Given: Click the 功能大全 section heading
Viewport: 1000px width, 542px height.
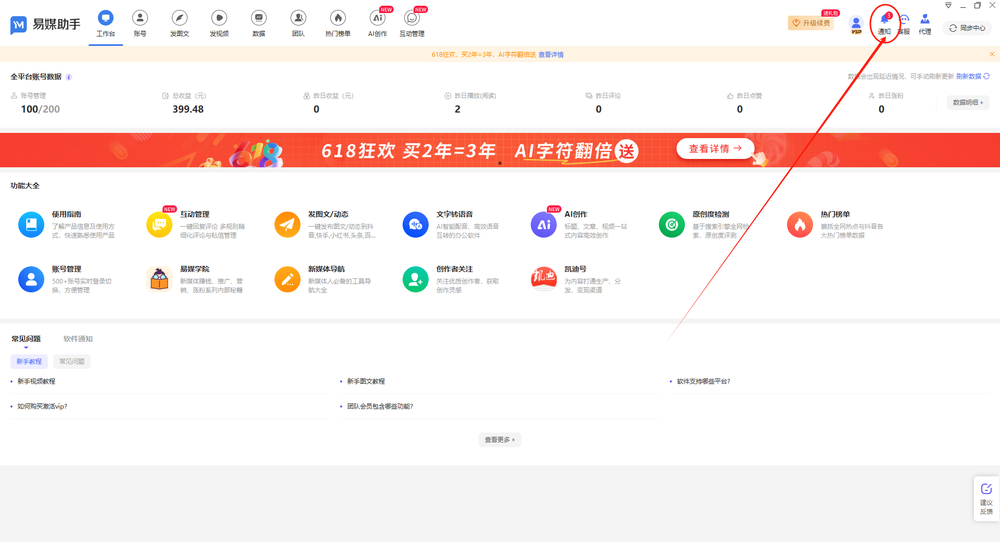Looking at the screenshot, I should (25, 186).
